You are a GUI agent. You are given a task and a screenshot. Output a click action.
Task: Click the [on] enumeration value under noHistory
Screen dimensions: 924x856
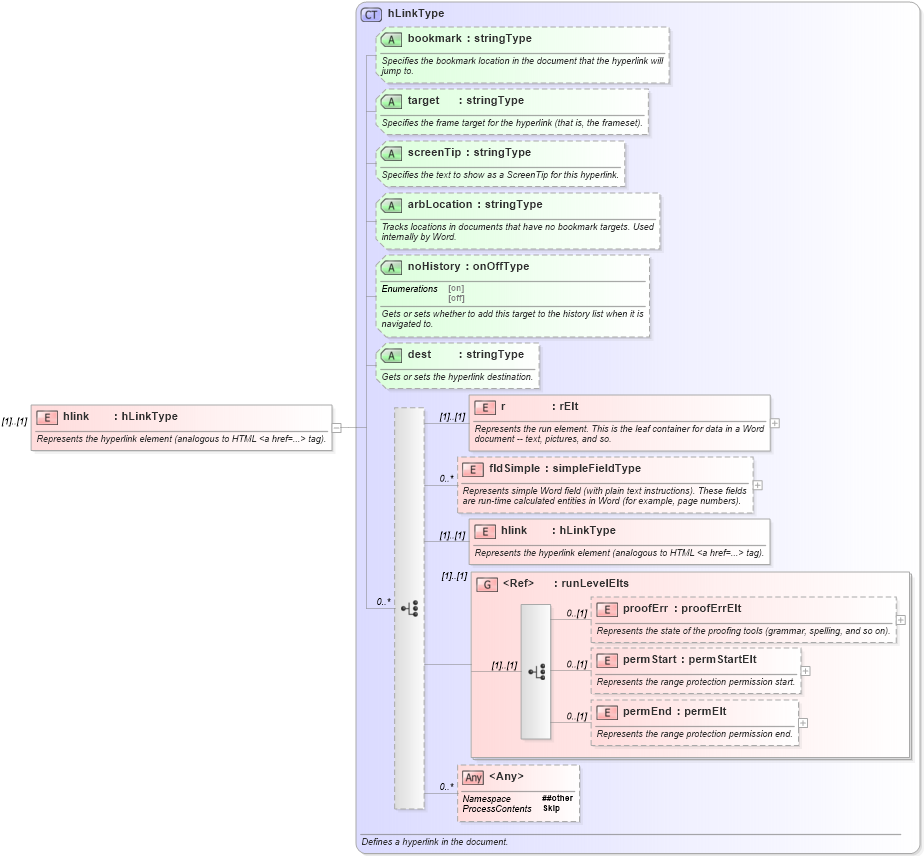point(455,288)
